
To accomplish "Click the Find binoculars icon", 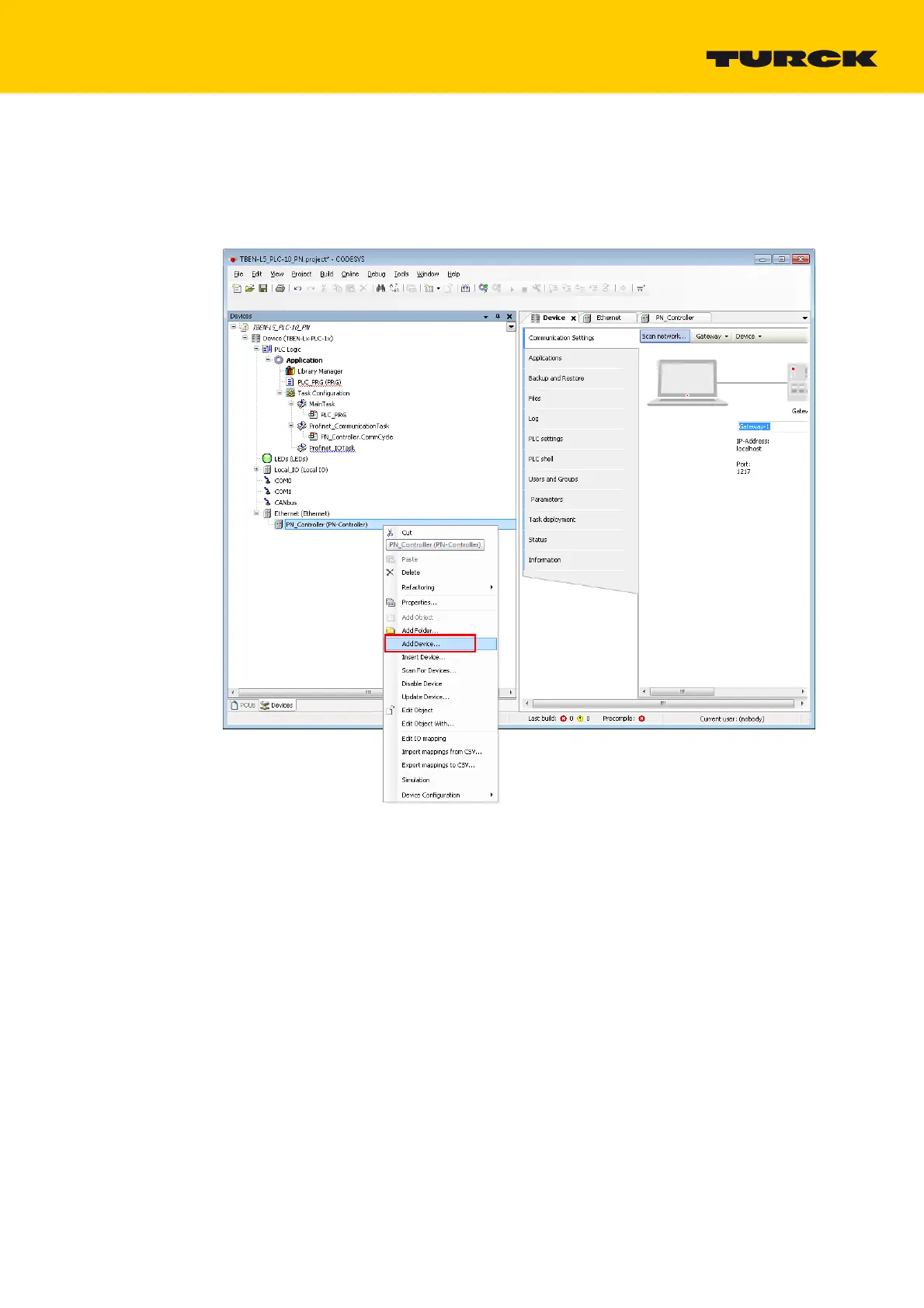I will [380, 288].
